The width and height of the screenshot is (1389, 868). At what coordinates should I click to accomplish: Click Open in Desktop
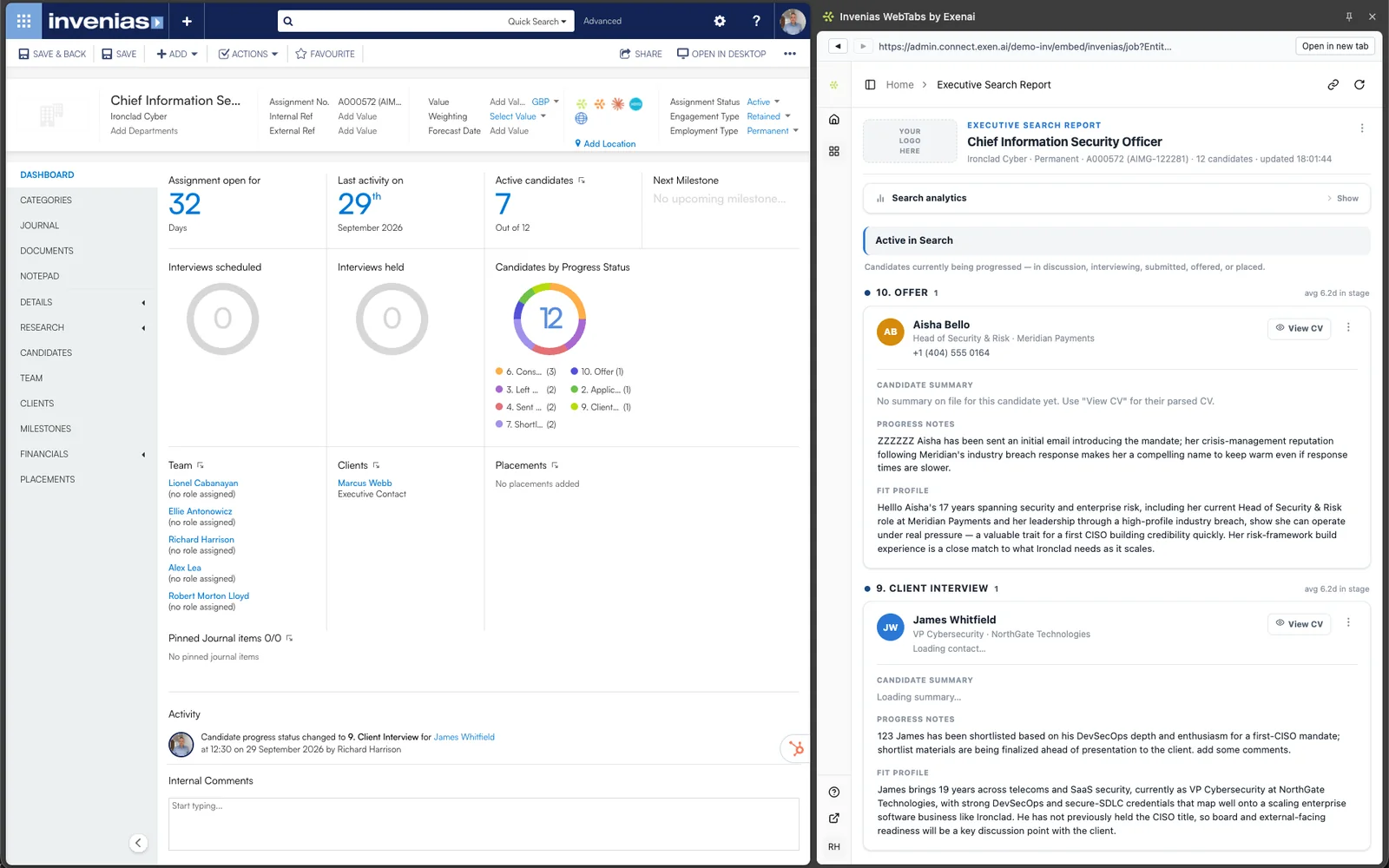click(721, 54)
